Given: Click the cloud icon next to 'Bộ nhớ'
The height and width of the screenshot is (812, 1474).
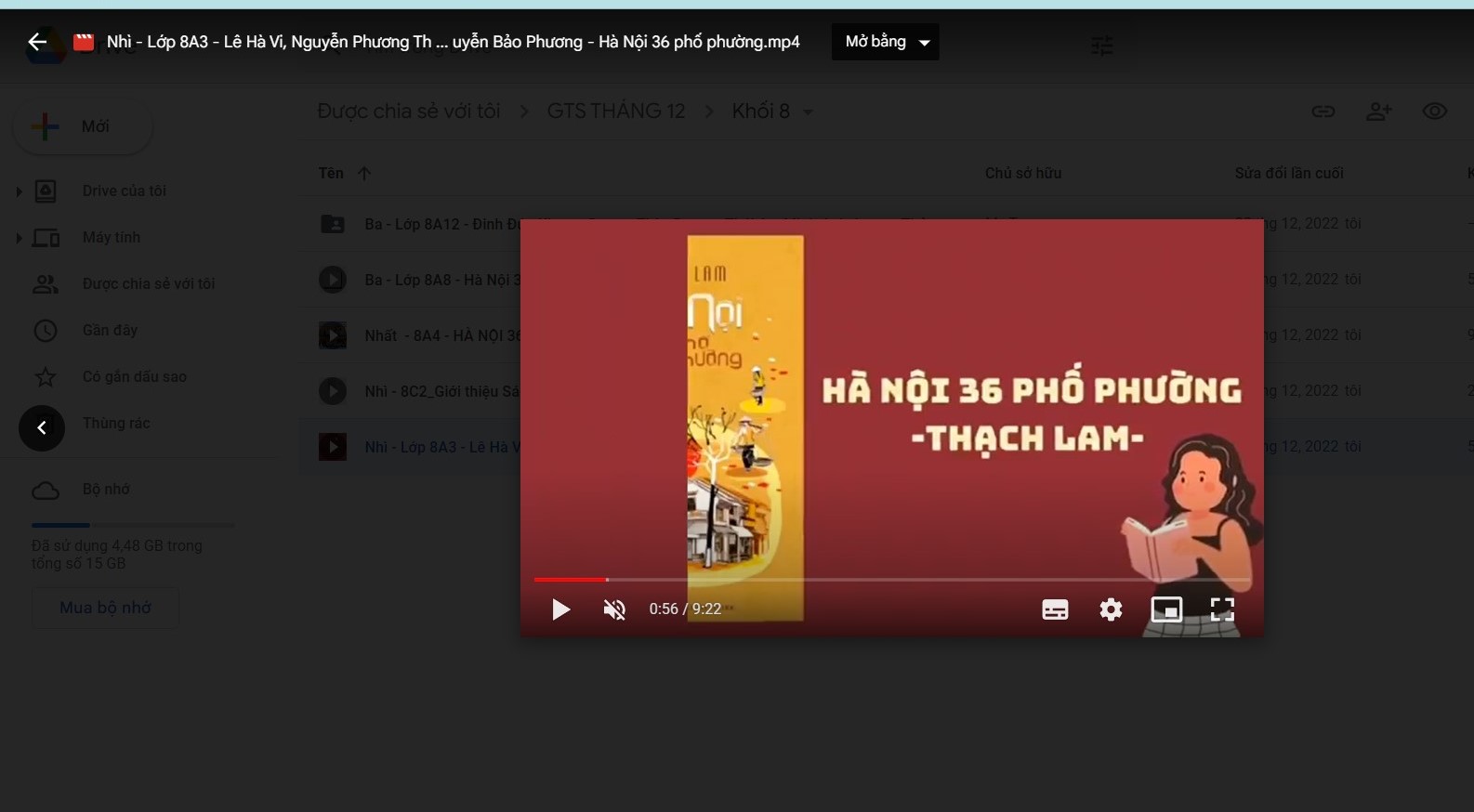Looking at the screenshot, I should 45,490.
